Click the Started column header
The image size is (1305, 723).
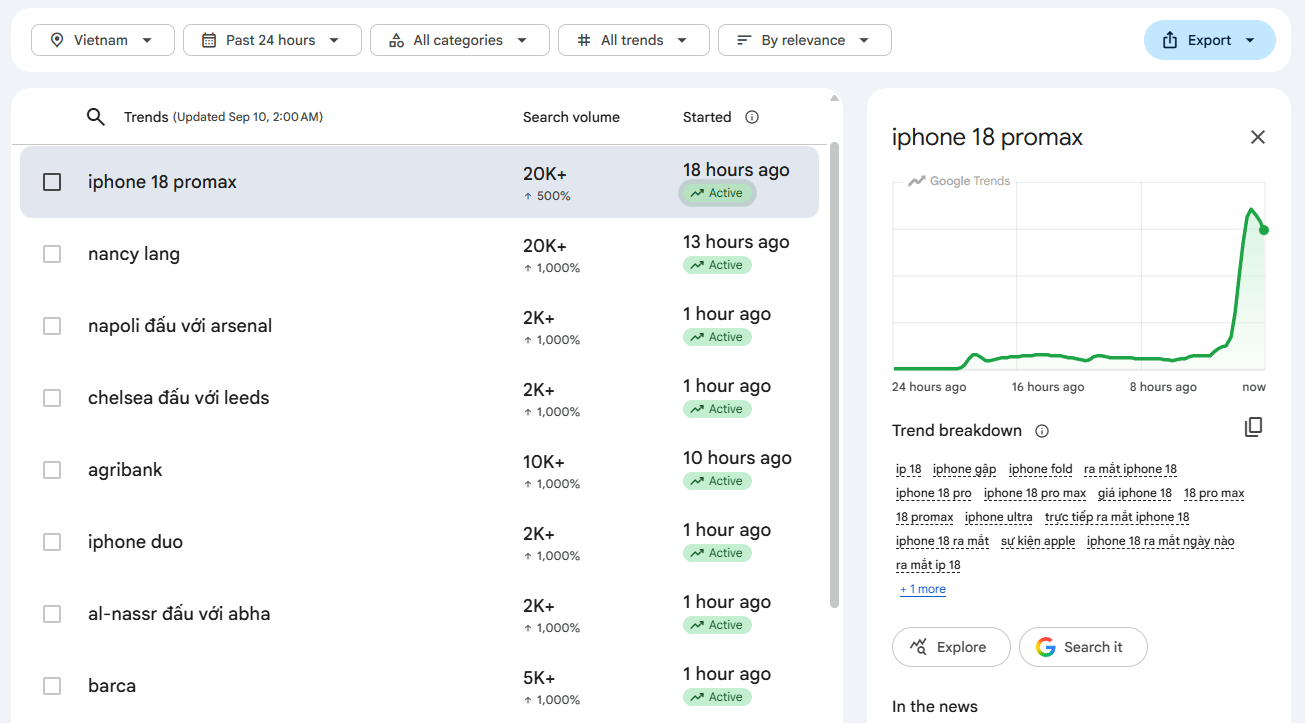pos(707,117)
